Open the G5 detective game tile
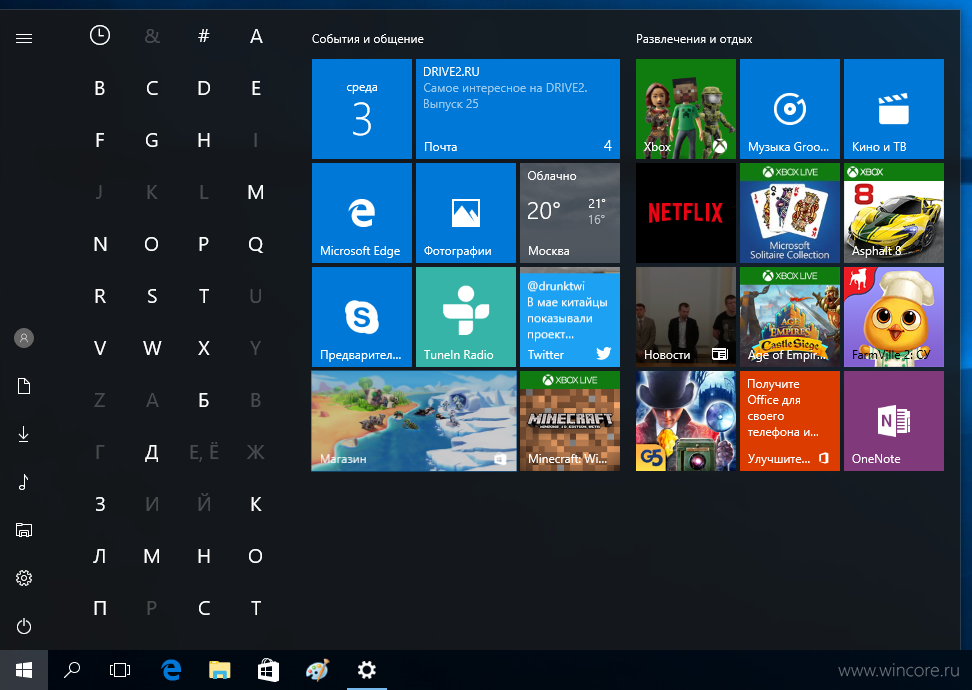The image size is (972, 690). click(x=686, y=422)
